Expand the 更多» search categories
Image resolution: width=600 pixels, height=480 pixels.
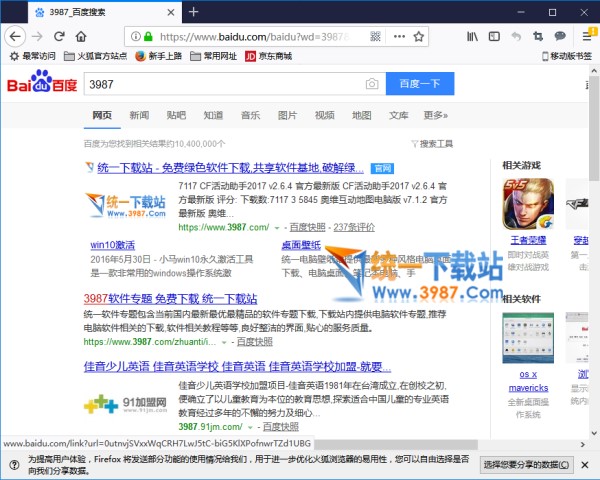click(x=435, y=115)
